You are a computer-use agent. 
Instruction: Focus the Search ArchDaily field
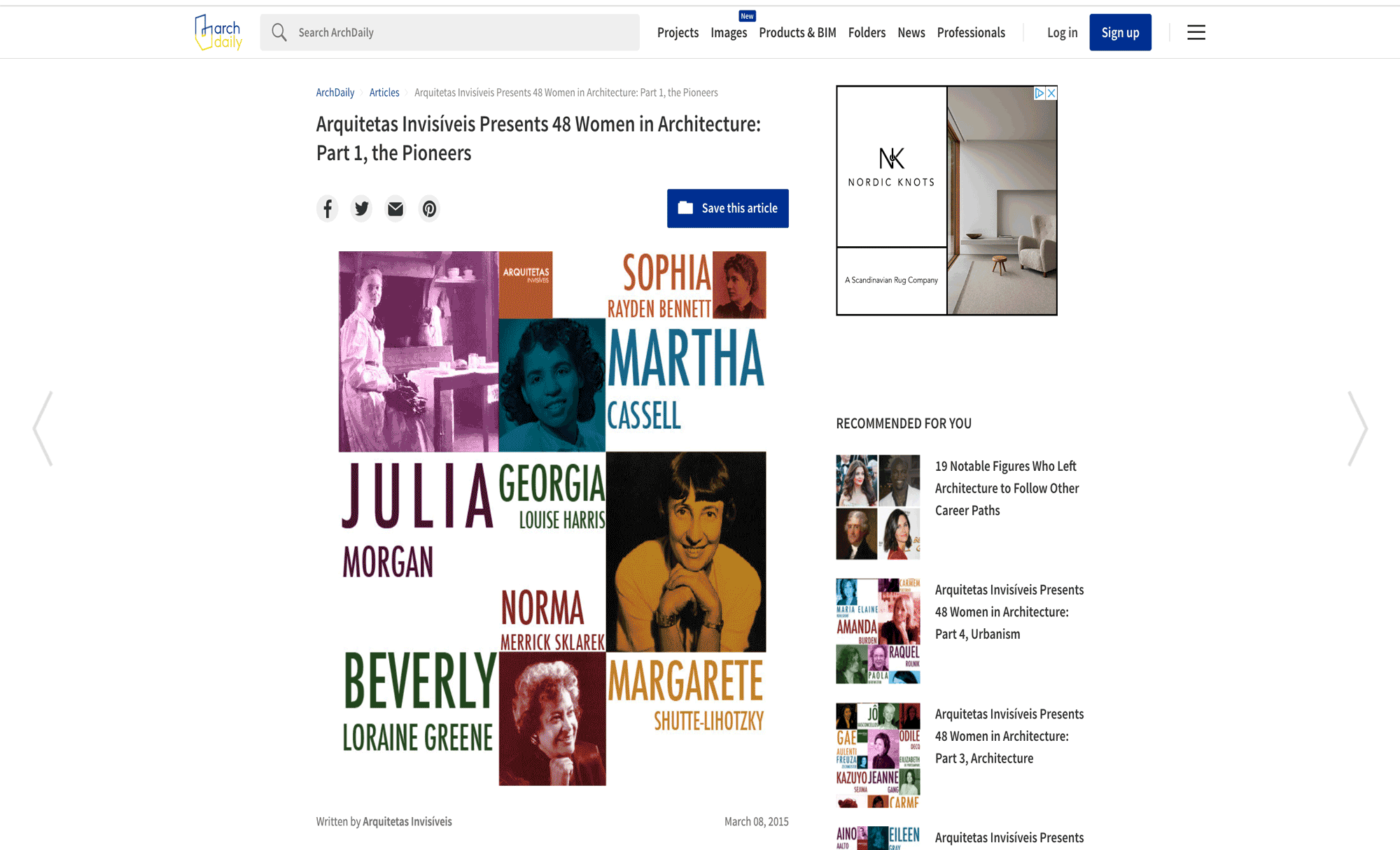point(462,32)
